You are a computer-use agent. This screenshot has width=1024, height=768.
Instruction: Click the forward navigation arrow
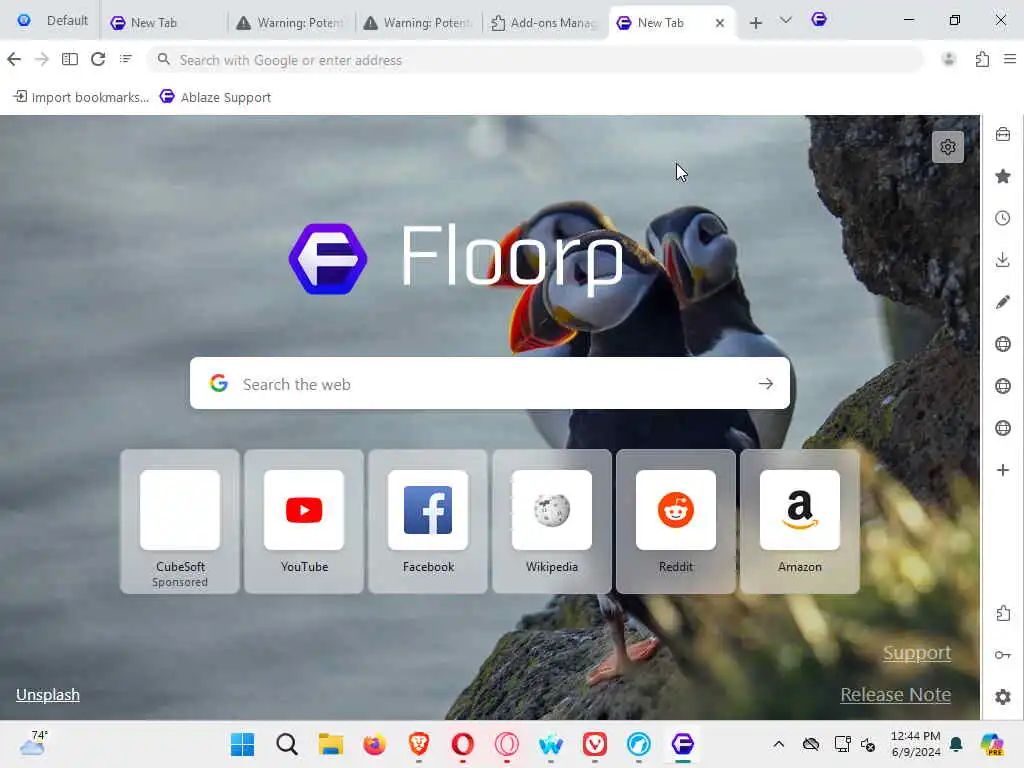(x=42, y=59)
